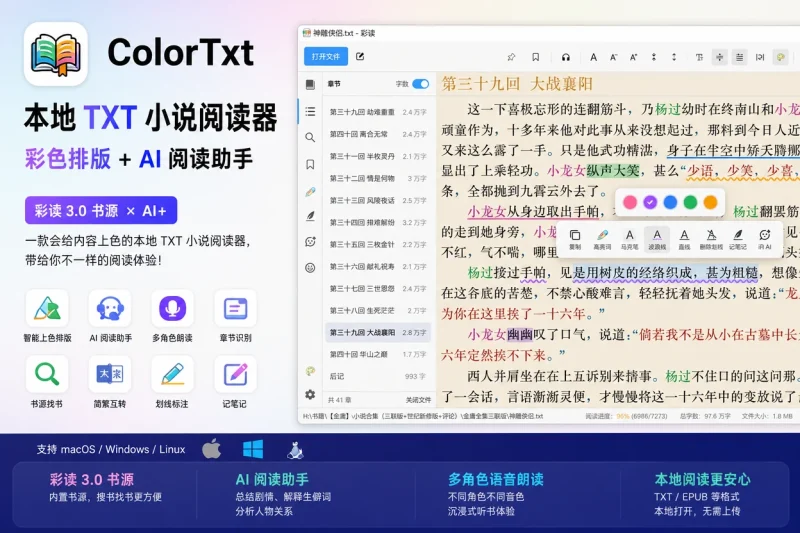The image size is (800, 533).
Task: Toggle the highlighted line alignment icon
Action: [739, 57]
